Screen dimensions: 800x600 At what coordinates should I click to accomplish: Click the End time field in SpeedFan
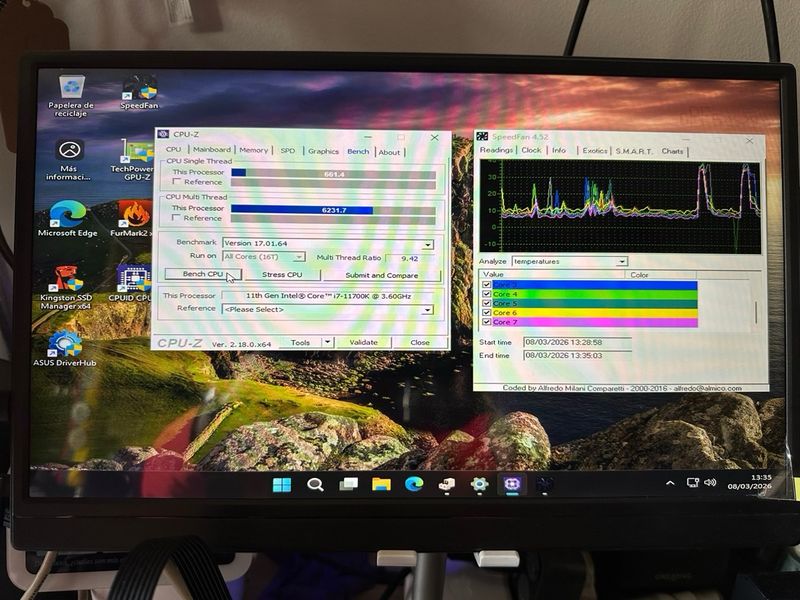pyautogui.click(x=578, y=356)
